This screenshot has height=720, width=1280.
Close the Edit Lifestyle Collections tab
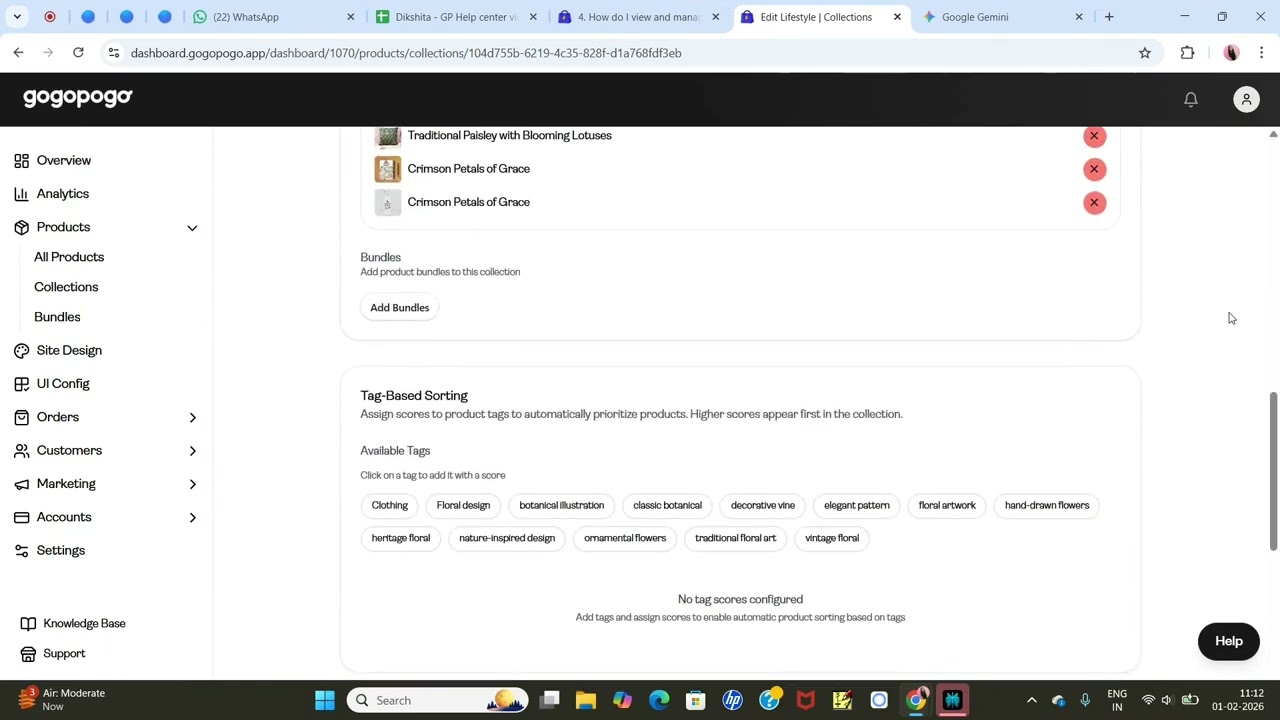(x=897, y=17)
